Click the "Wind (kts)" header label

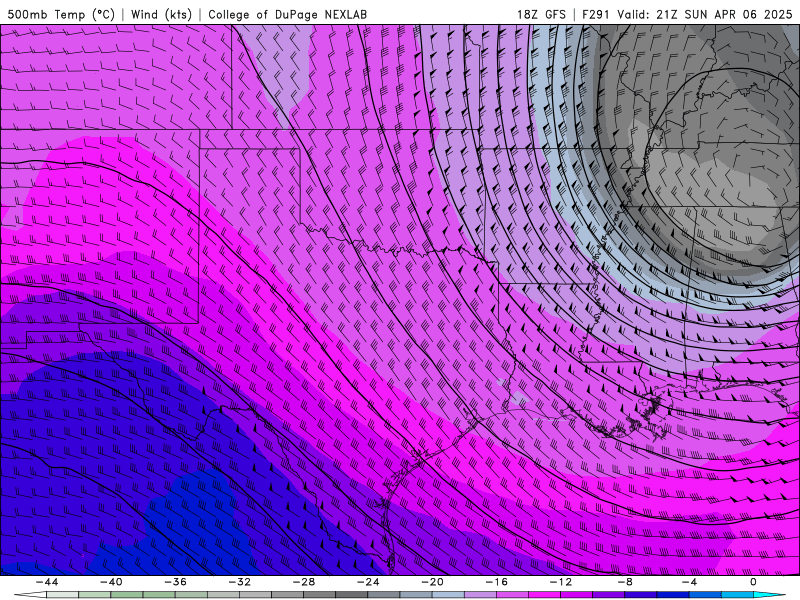pos(161,14)
